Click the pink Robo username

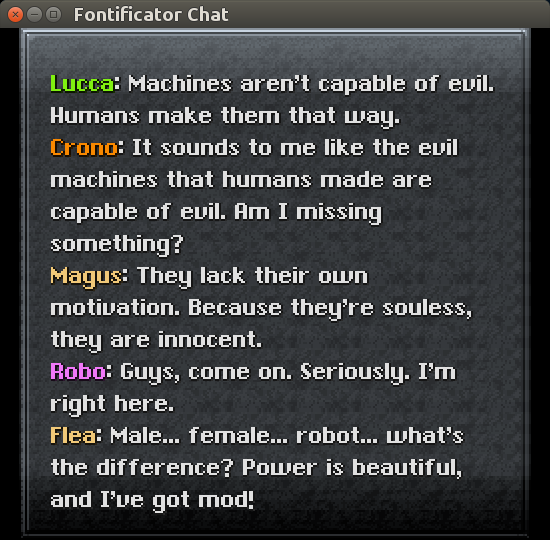click(78, 372)
